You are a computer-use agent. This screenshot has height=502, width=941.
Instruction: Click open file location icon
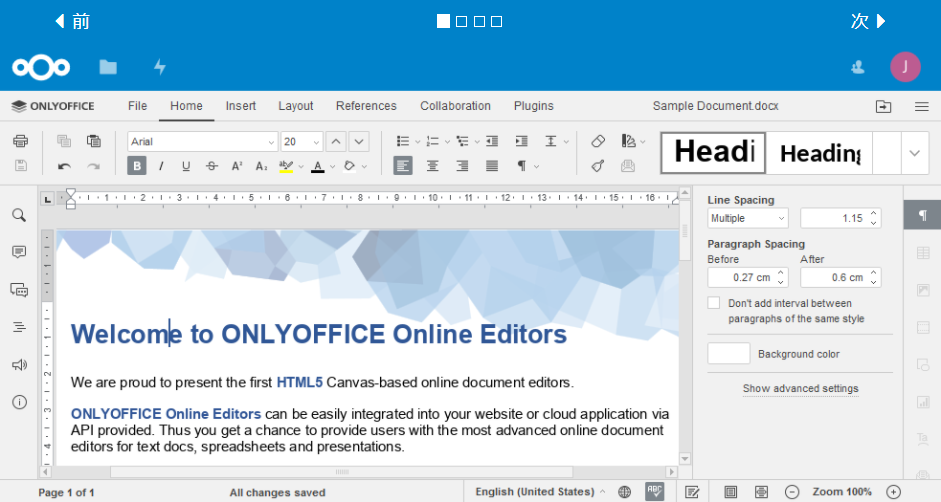(883, 106)
